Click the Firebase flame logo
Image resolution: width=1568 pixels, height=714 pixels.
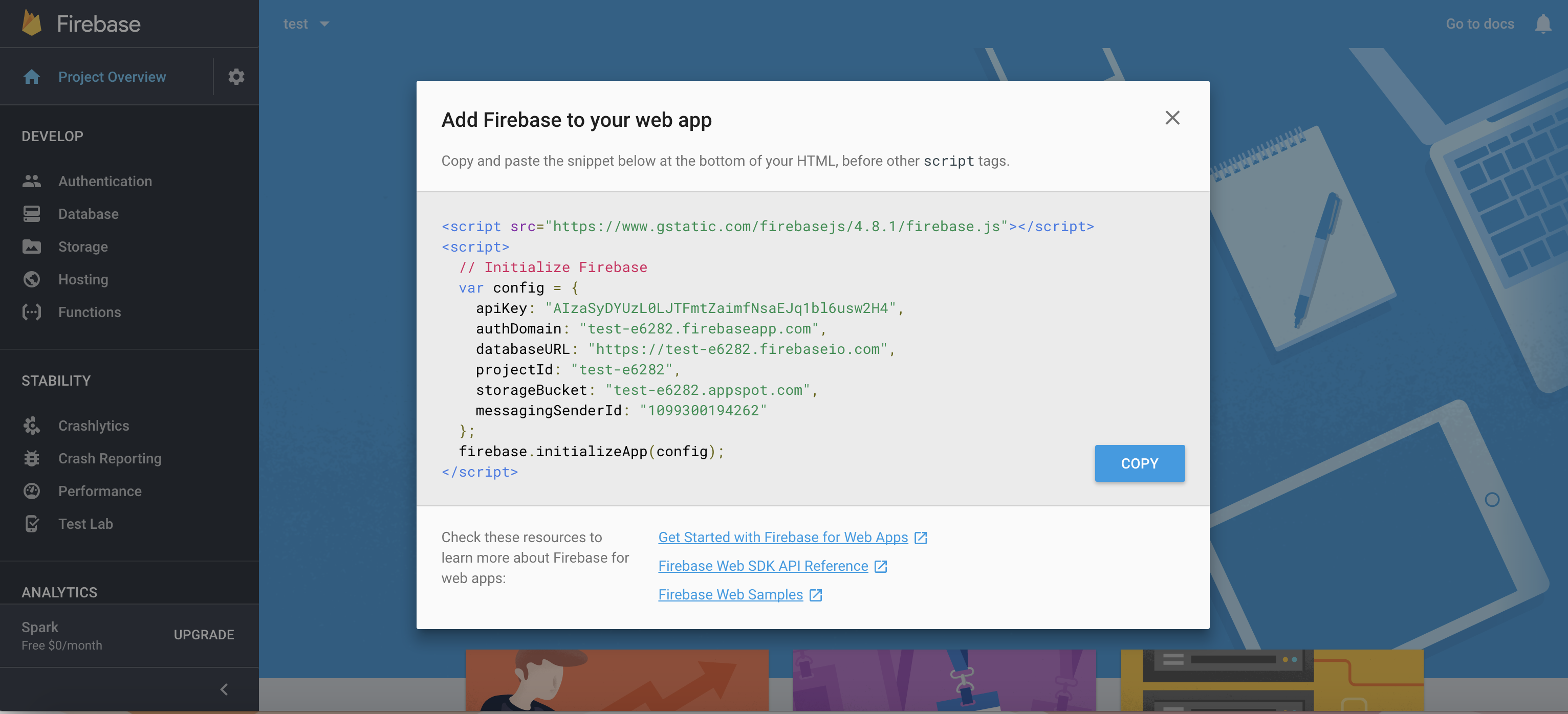tap(32, 23)
